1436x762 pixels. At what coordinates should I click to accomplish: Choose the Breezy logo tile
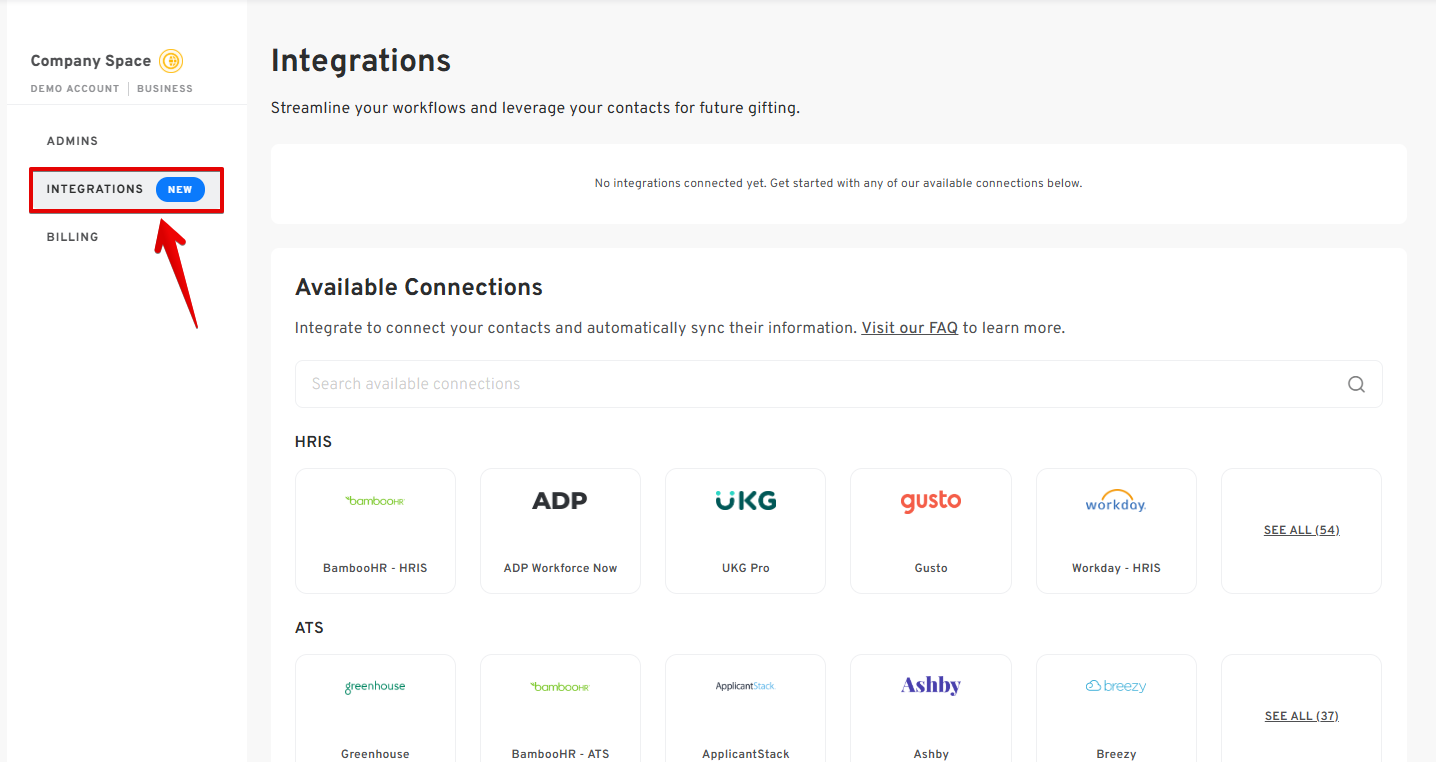[1116, 687]
